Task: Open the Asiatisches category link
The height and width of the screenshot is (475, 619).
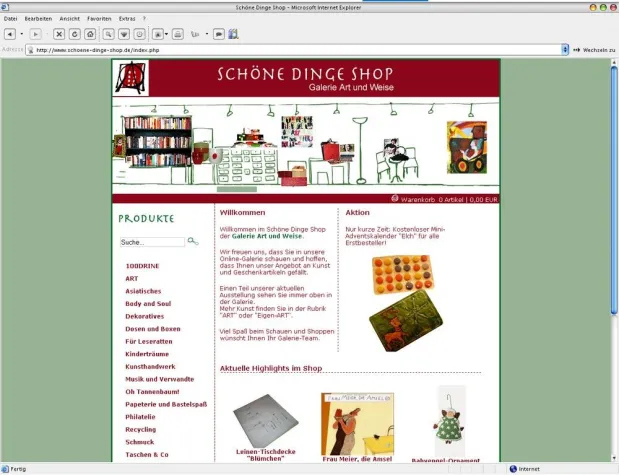Action: point(143,290)
